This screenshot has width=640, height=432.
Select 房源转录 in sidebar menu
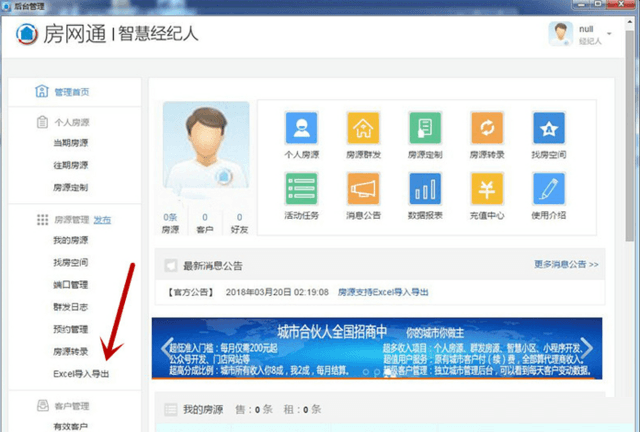71,351
